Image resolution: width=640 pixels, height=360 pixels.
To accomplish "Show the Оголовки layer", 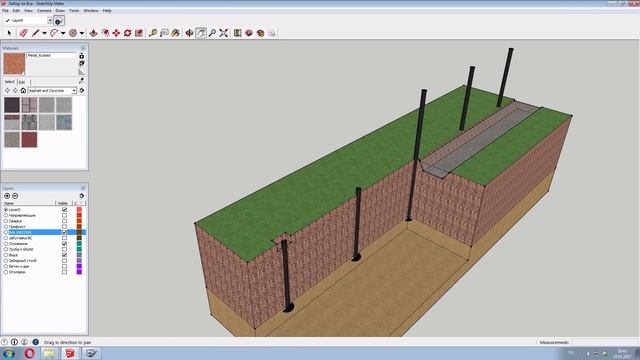I will point(64,272).
